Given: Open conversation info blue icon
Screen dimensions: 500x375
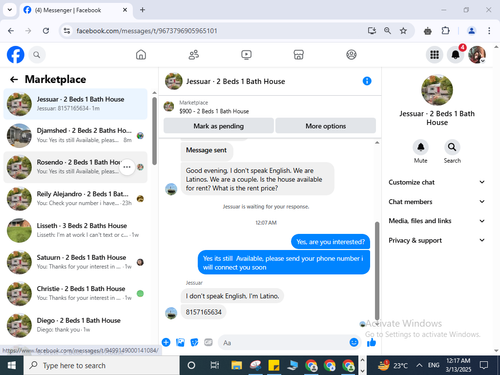Looking at the screenshot, I should tap(367, 81).
